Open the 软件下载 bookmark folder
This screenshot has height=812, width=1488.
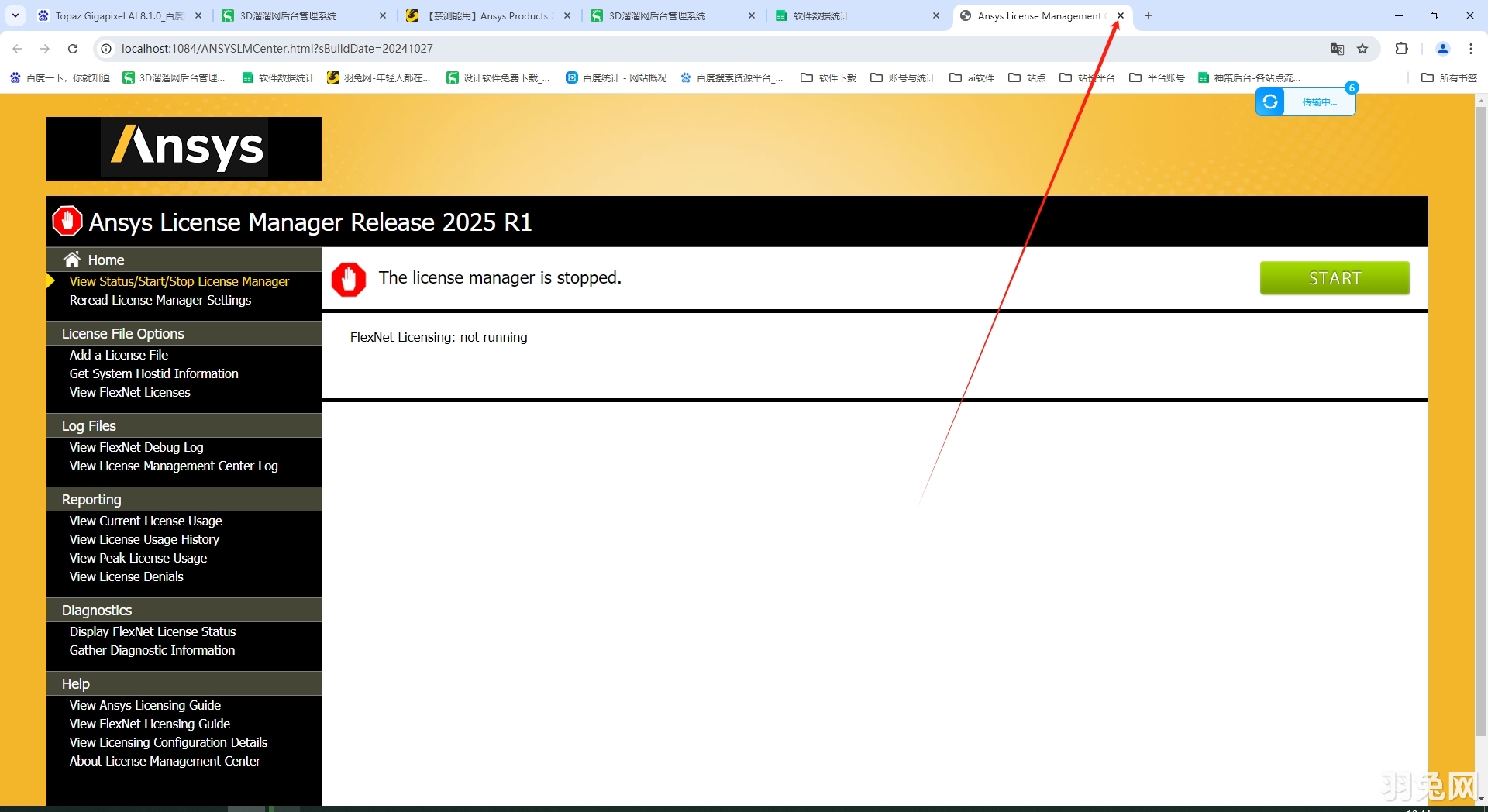tap(828, 77)
